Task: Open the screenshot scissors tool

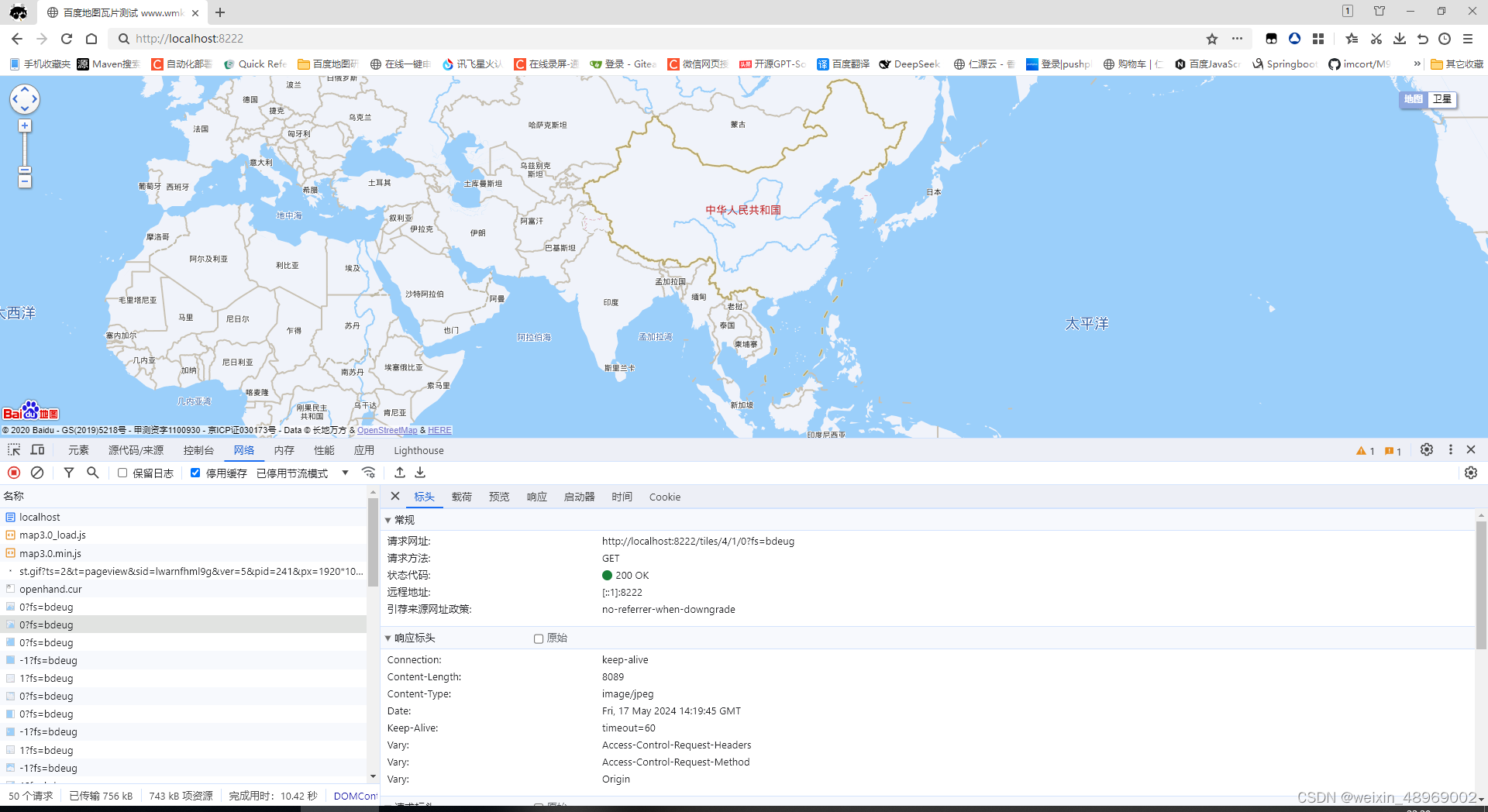Action: (1376, 39)
